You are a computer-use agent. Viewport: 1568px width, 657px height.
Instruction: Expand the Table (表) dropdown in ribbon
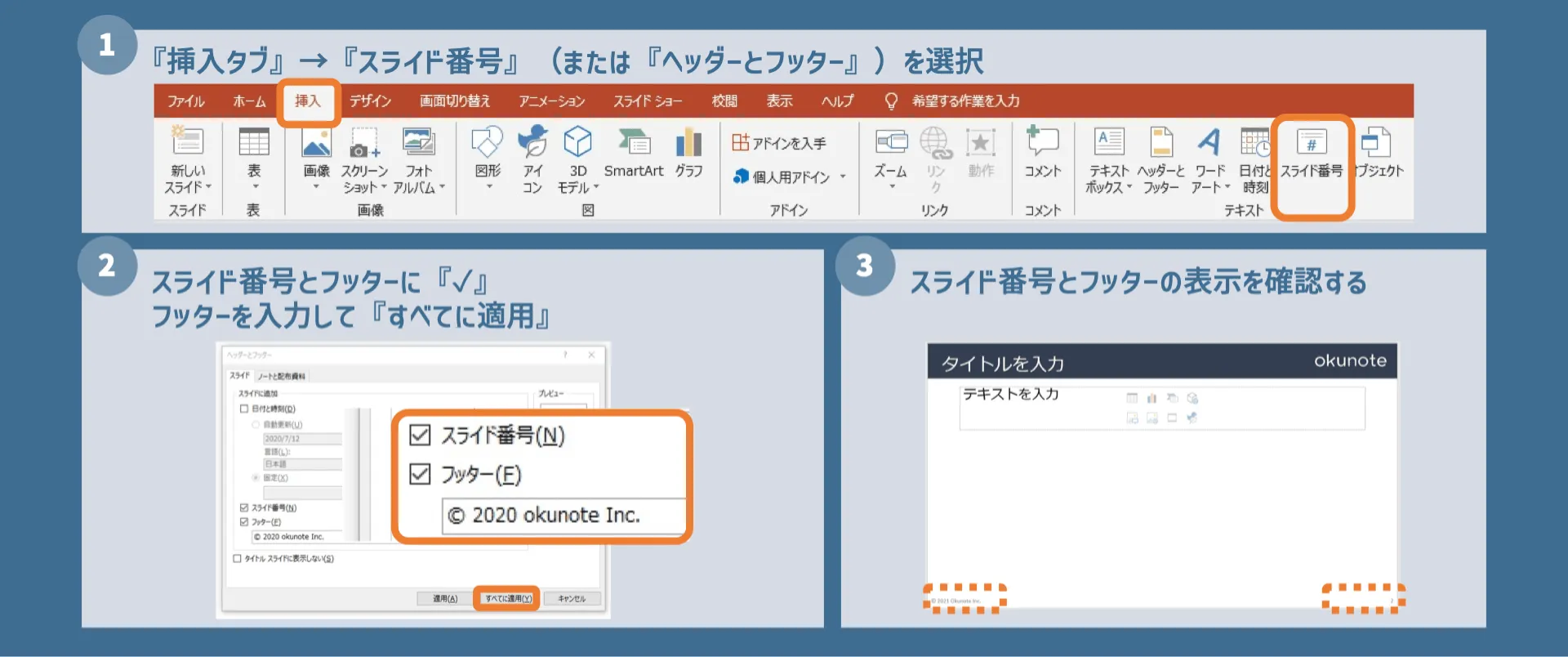click(254, 187)
